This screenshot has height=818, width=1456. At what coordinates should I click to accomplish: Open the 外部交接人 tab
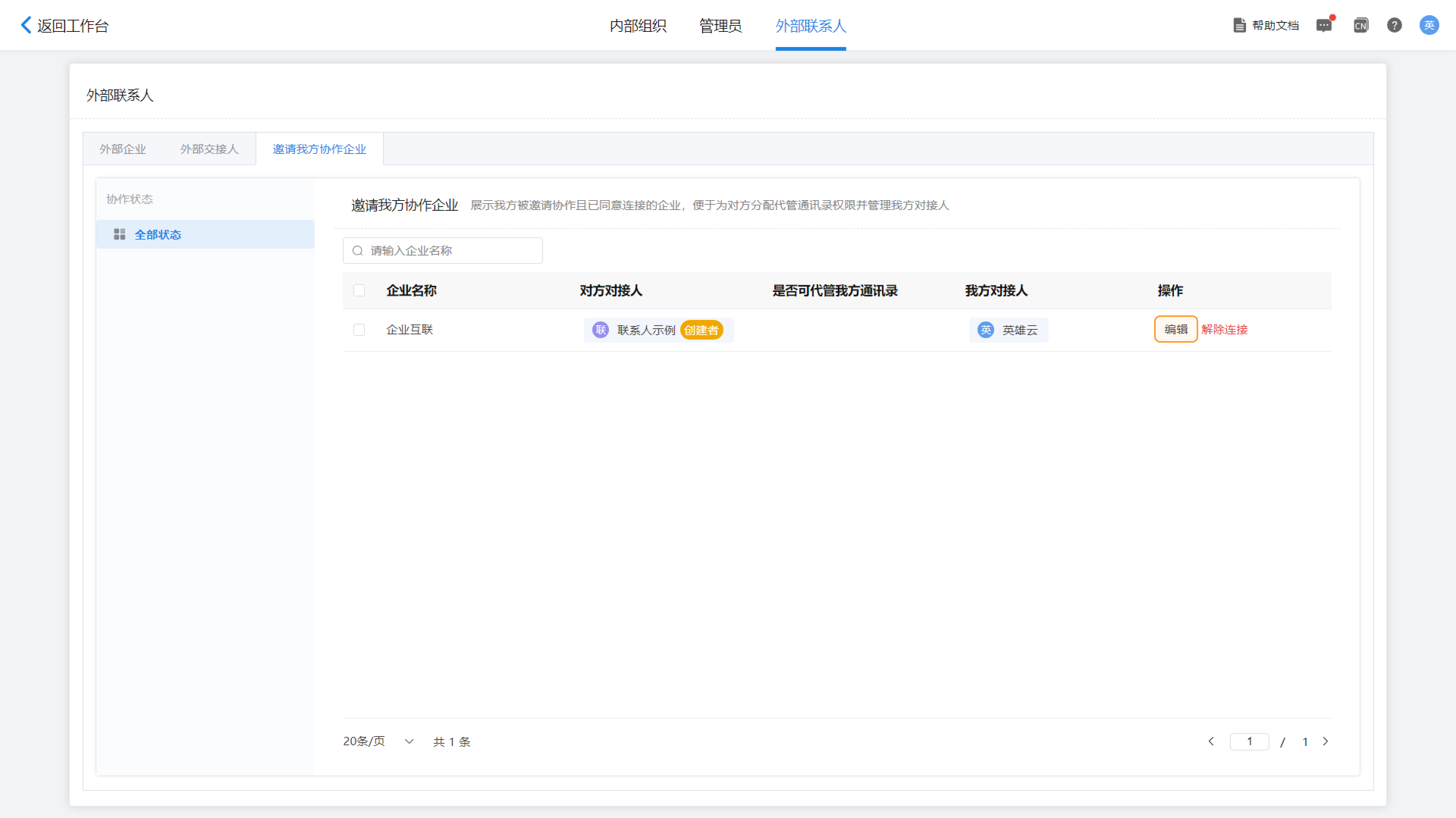coord(209,149)
